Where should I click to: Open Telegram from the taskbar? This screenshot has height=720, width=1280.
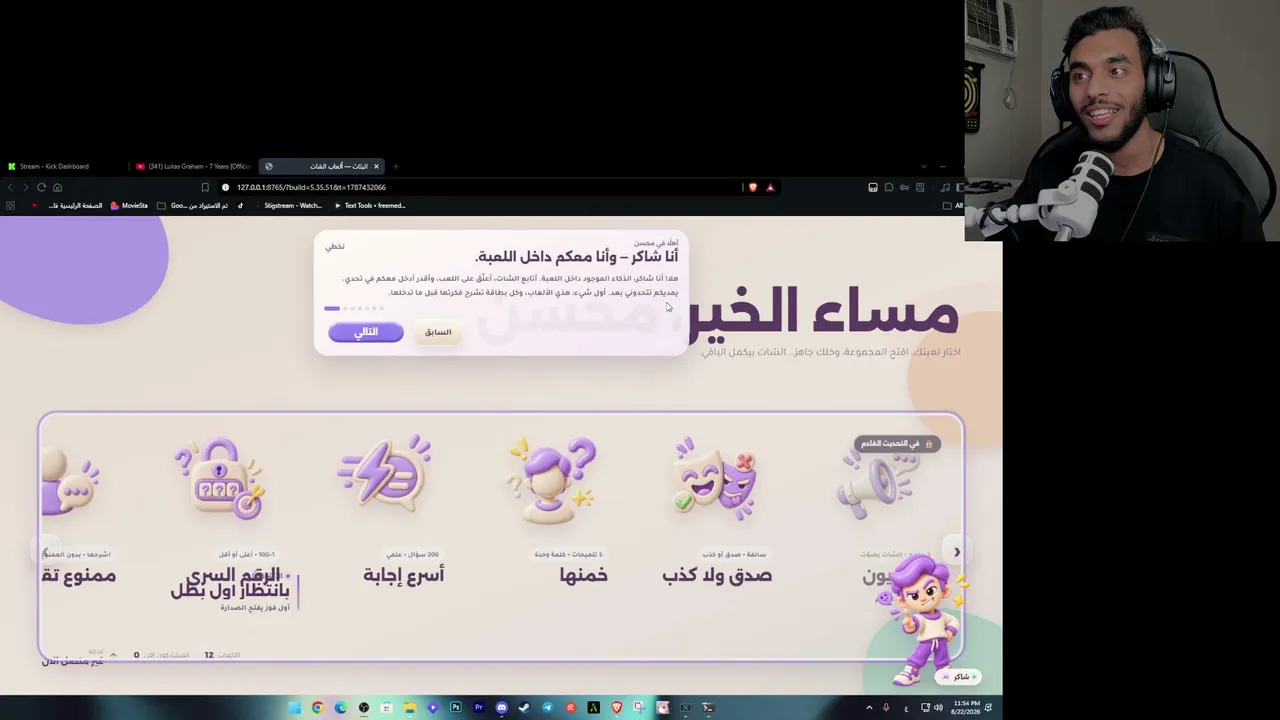click(547, 708)
